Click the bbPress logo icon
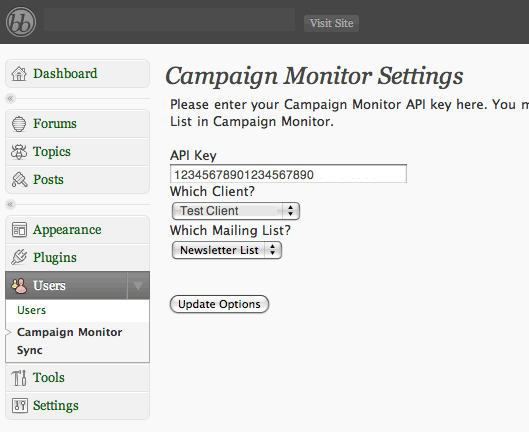The height and width of the screenshot is (432, 529). pos(21,22)
